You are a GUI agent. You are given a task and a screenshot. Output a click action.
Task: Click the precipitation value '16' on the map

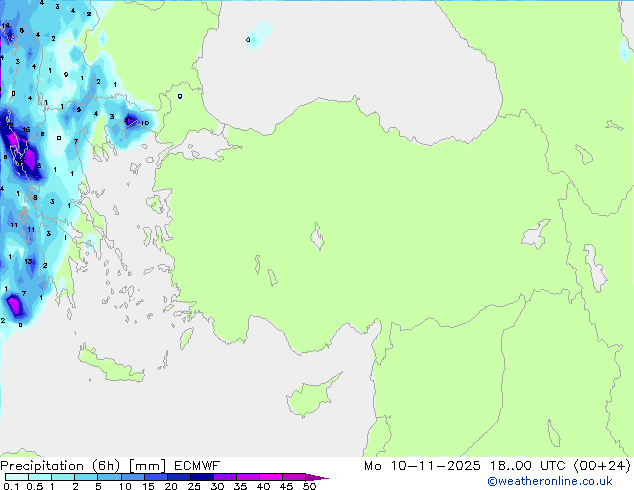point(26,129)
